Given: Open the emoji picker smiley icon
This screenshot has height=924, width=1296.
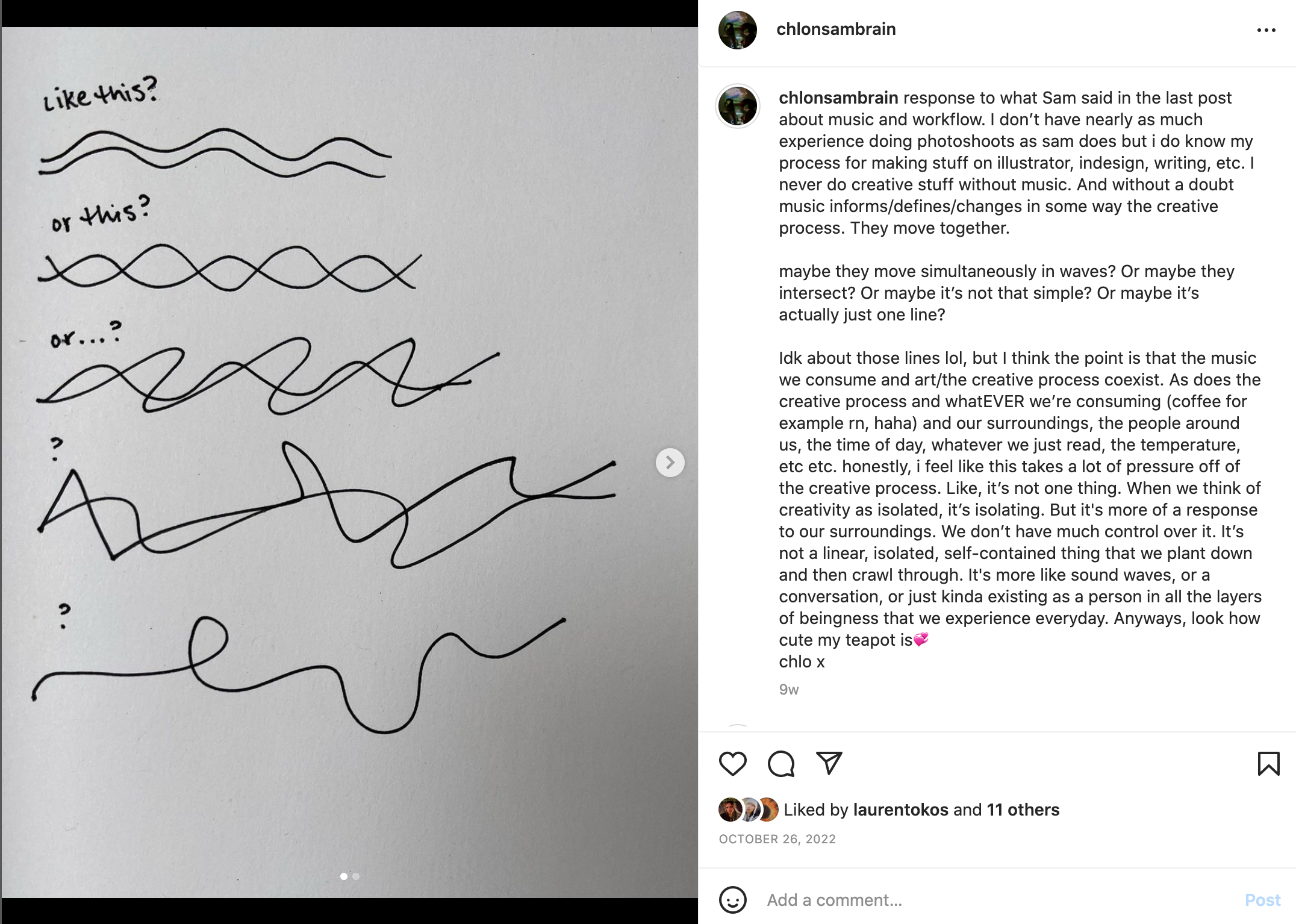Looking at the screenshot, I should click(x=732, y=900).
